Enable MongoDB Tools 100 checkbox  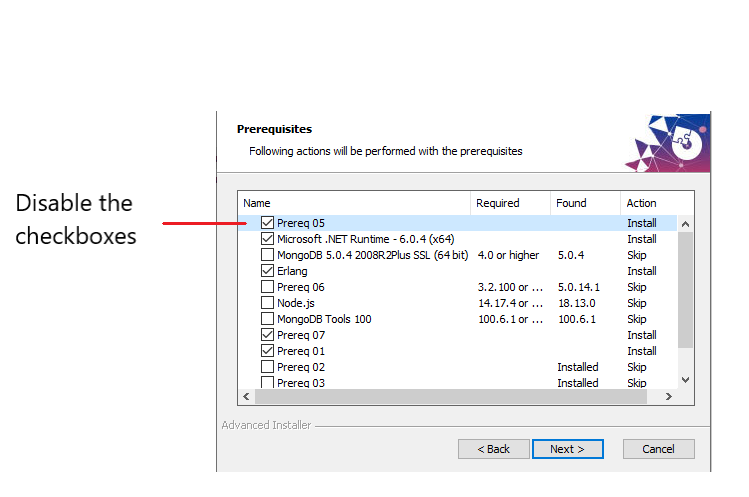pyautogui.click(x=267, y=319)
